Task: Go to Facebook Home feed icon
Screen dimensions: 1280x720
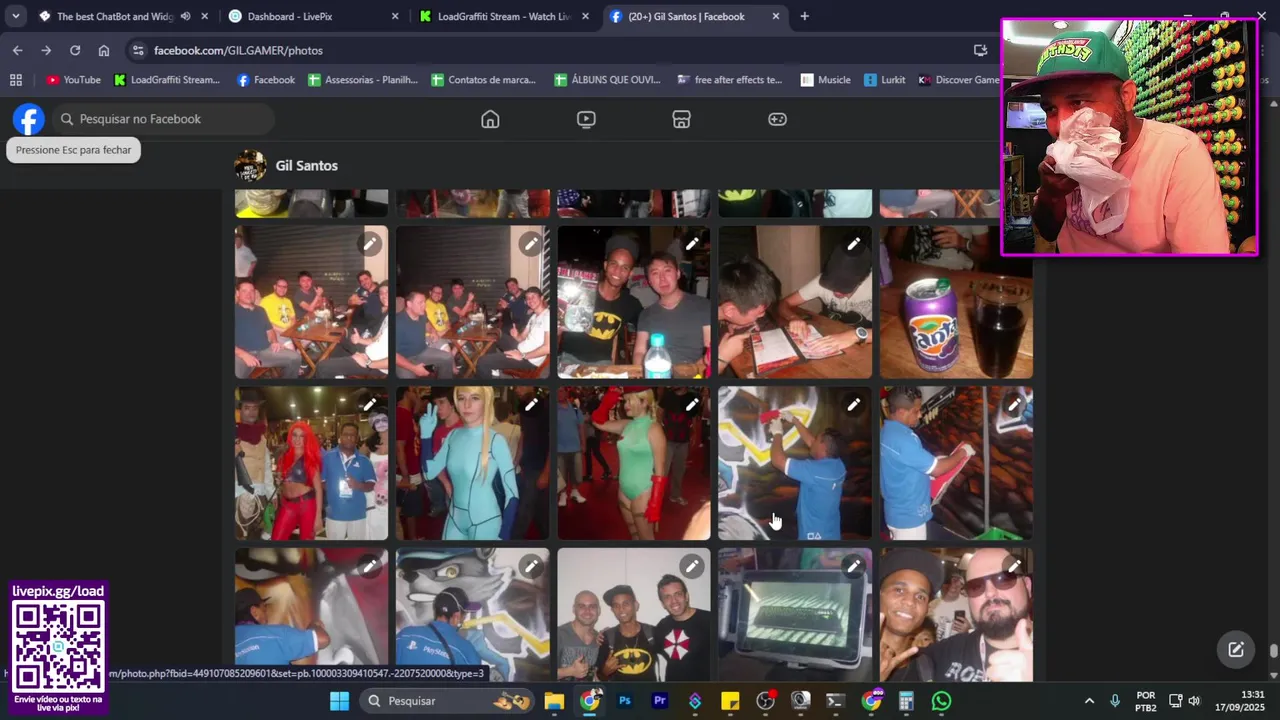Action: pyautogui.click(x=490, y=119)
